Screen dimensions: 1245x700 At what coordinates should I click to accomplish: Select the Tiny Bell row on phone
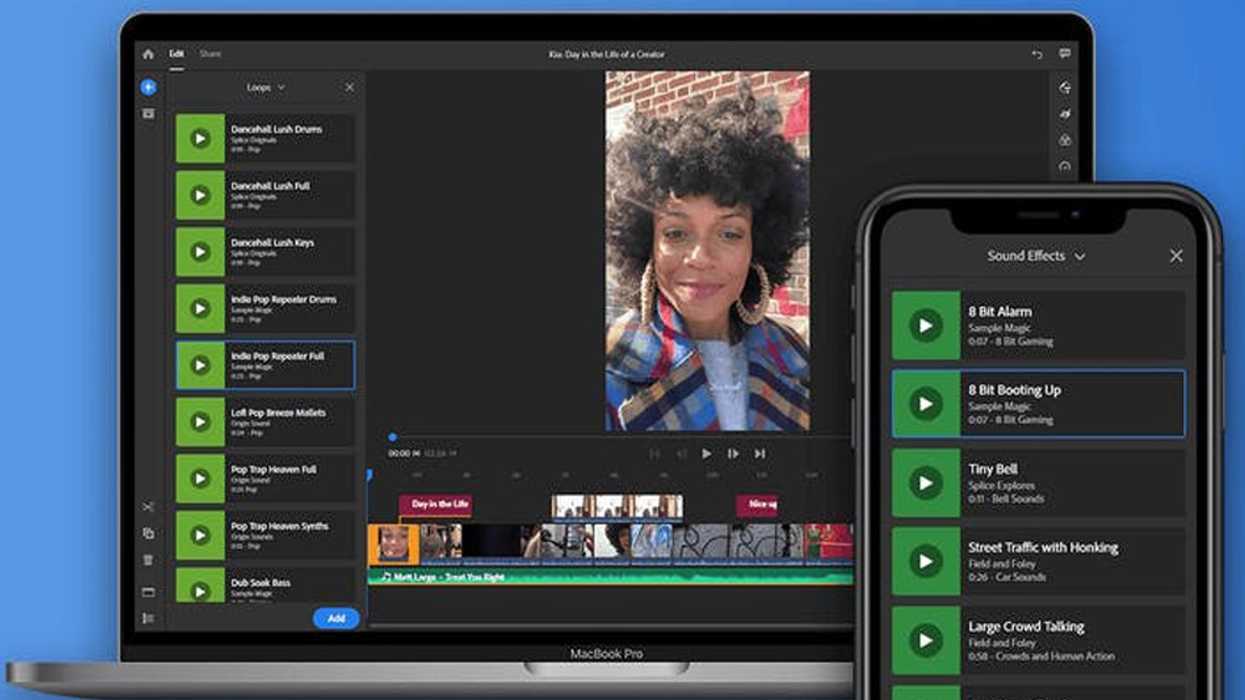[x=1038, y=482]
